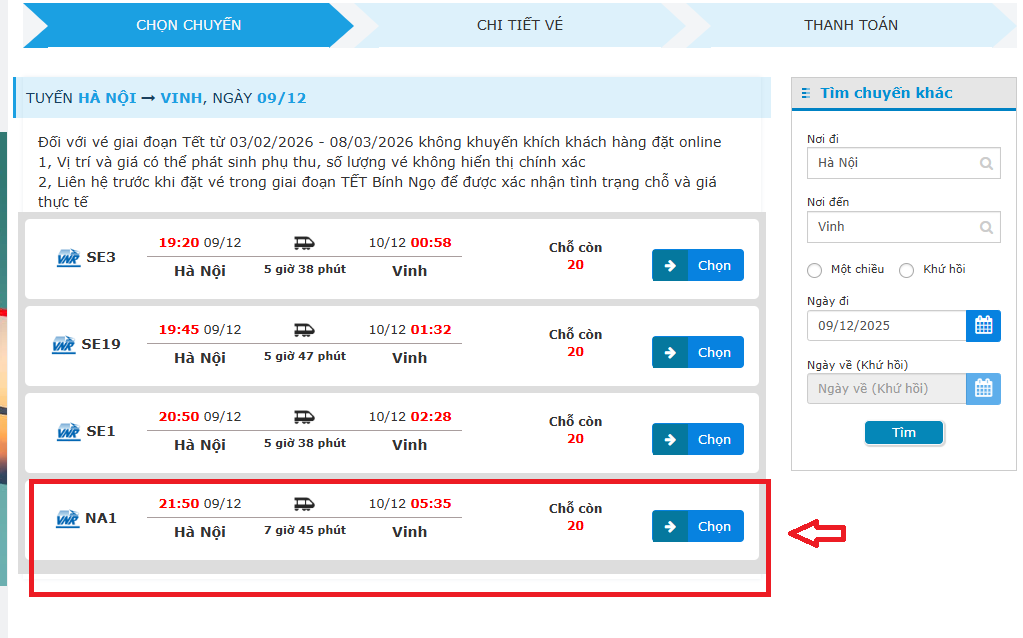Screen dimensions: 1023x638
Task: Go to the Chi tiết vé step
Action: point(519,25)
